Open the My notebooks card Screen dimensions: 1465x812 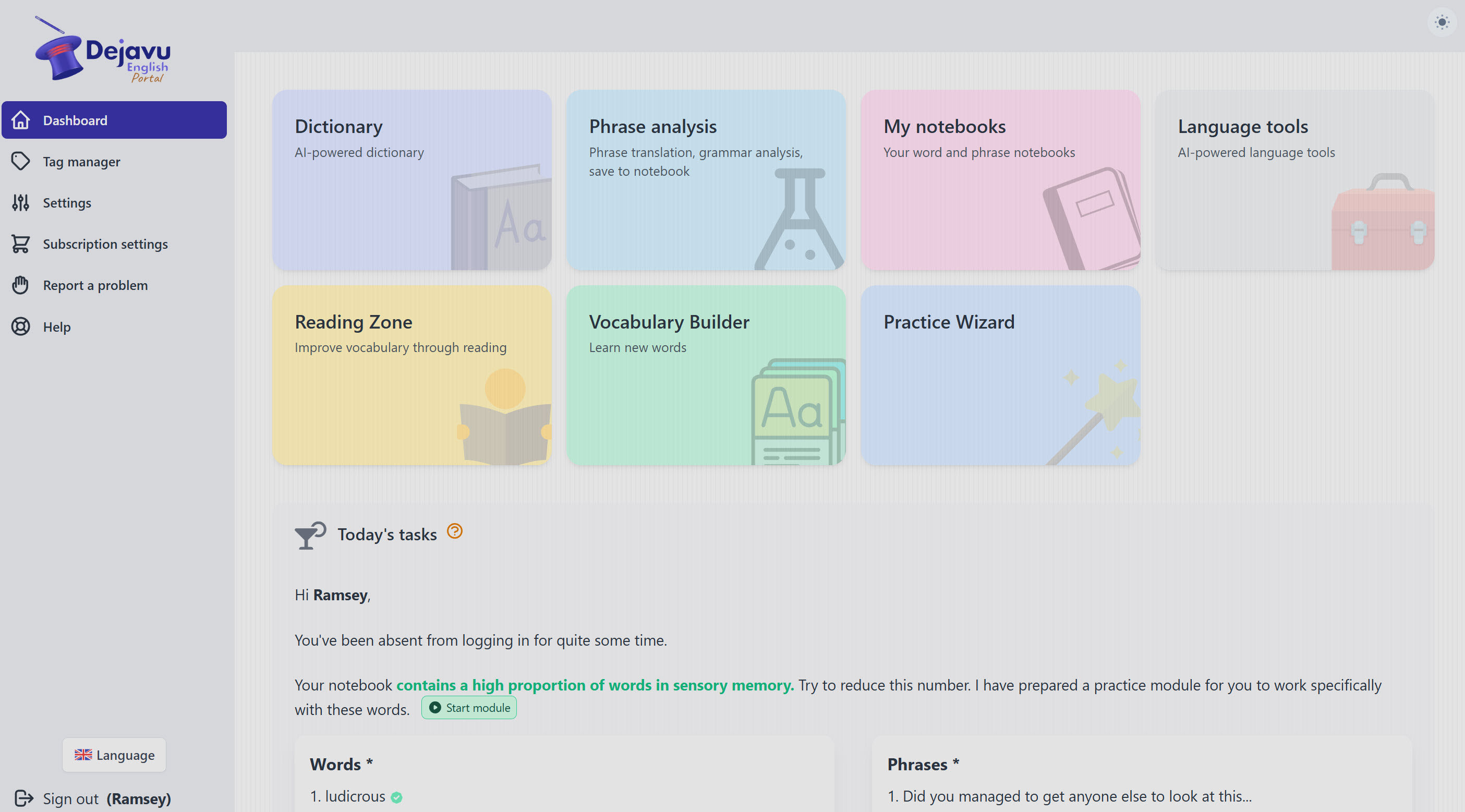pyautogui.click(x=1000, y=180)
